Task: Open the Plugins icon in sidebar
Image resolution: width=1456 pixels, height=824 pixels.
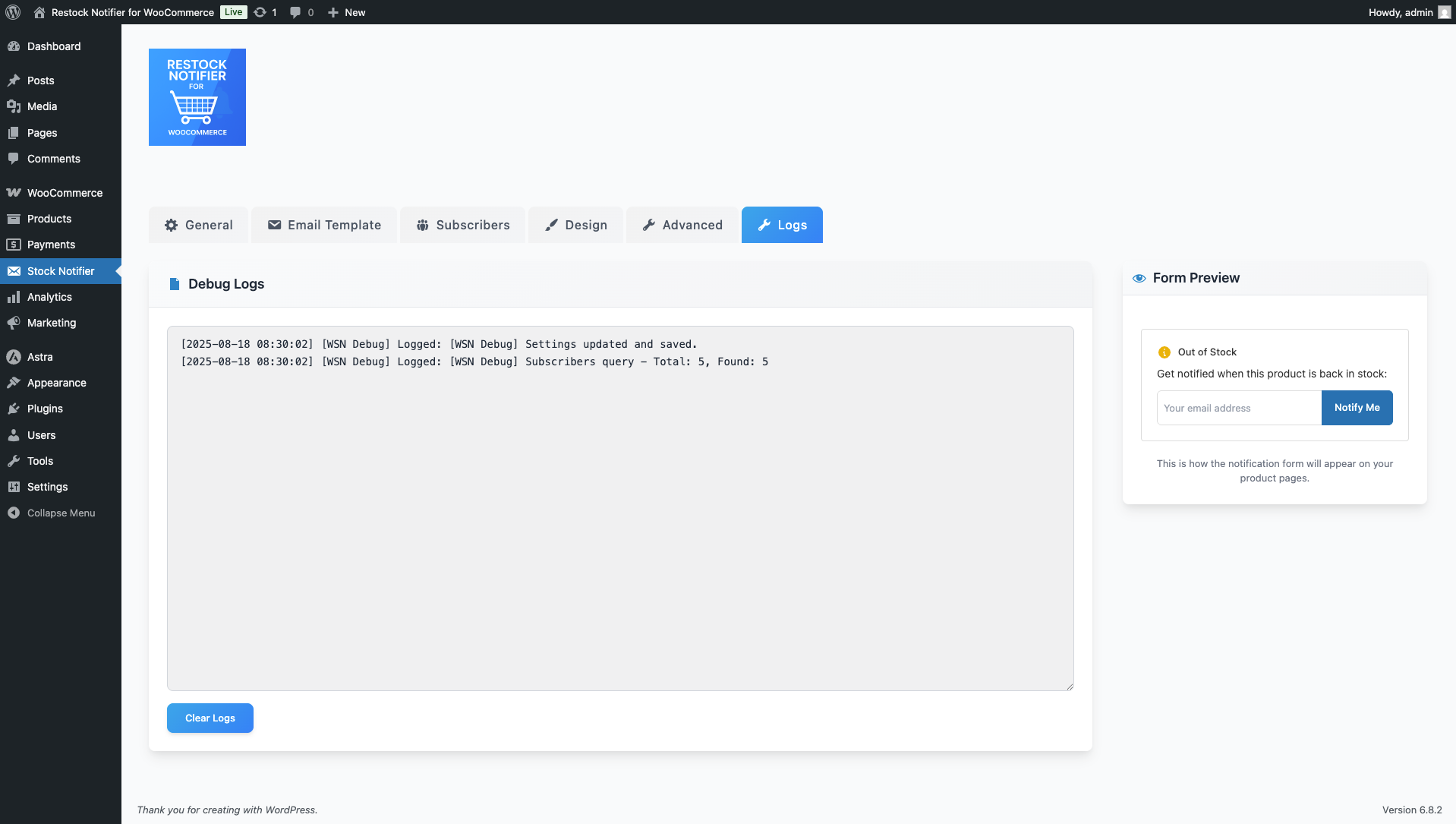Action: 14,409
